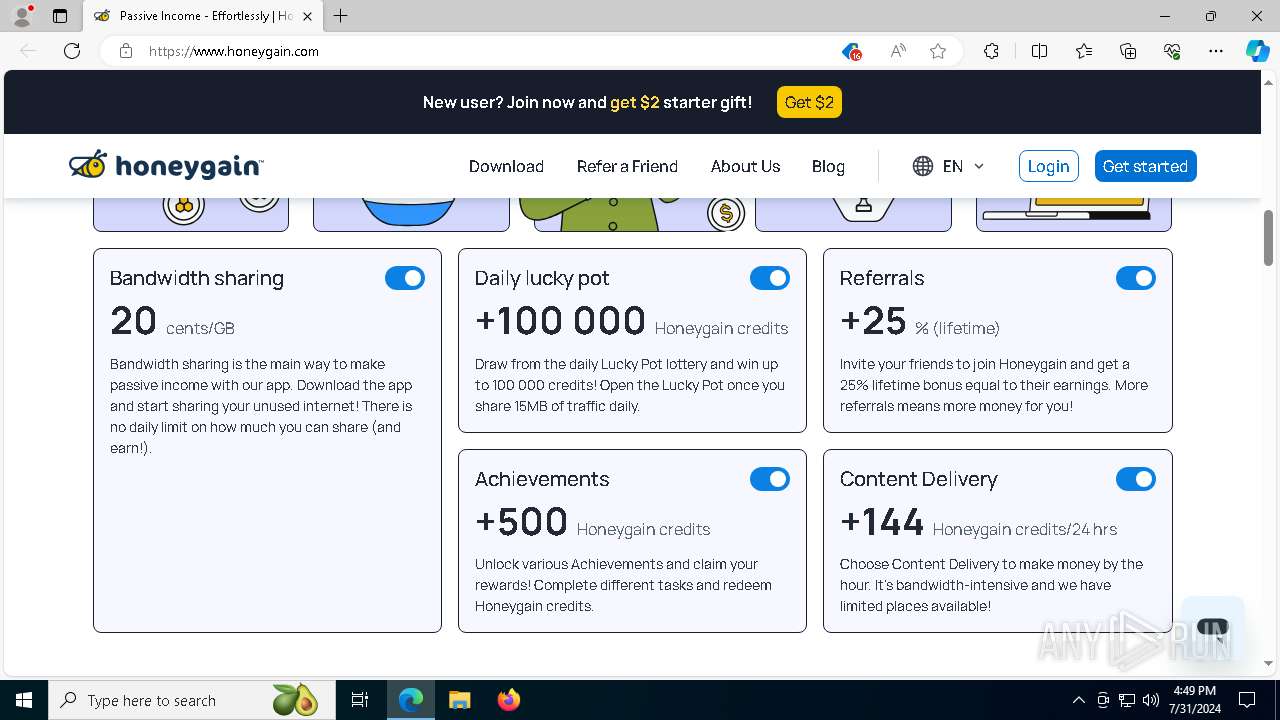Image resolution: width=1280 pixels, height=720 pixels.
Task: Click the network tray icon
Action: (1127, 700)
